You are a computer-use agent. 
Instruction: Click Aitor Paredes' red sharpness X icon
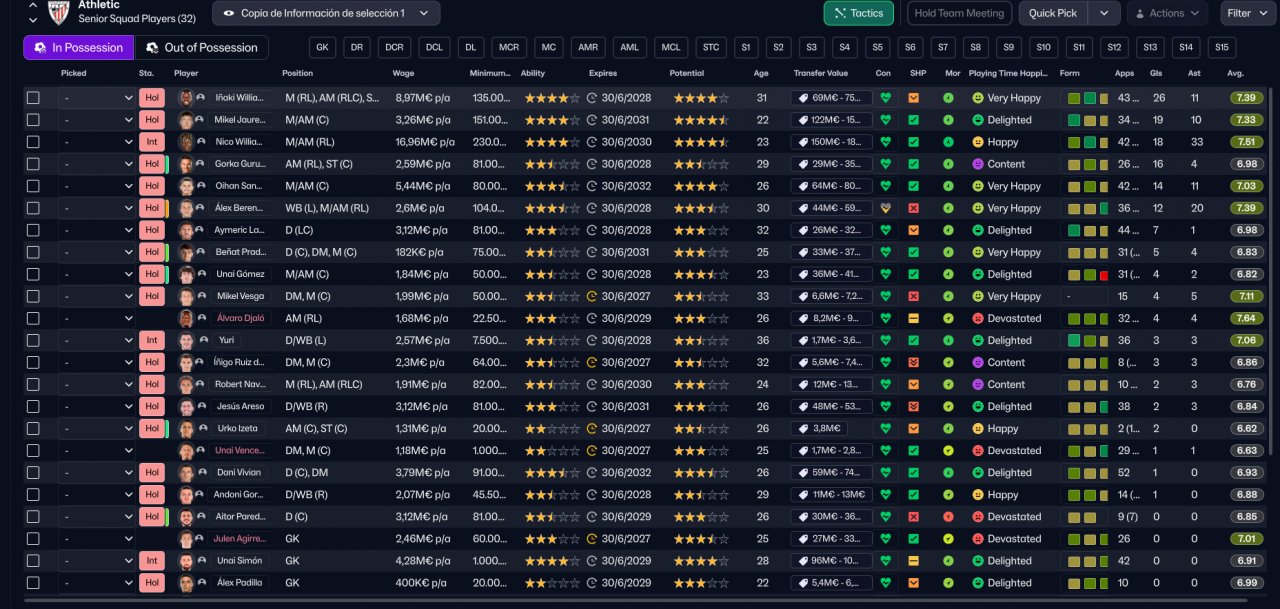click(913, 517)
